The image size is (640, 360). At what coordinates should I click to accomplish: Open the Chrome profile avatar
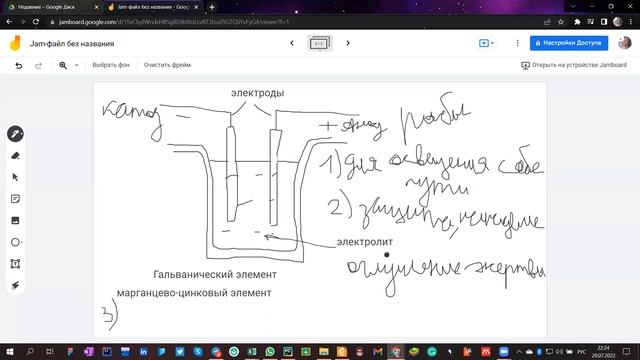click(618, 22)
